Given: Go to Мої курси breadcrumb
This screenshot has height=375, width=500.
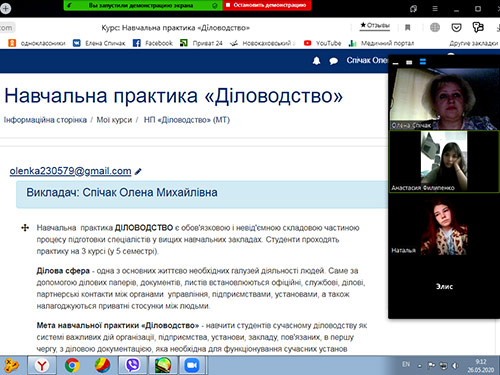Looking at the screenshot, I should pos(114,120).
